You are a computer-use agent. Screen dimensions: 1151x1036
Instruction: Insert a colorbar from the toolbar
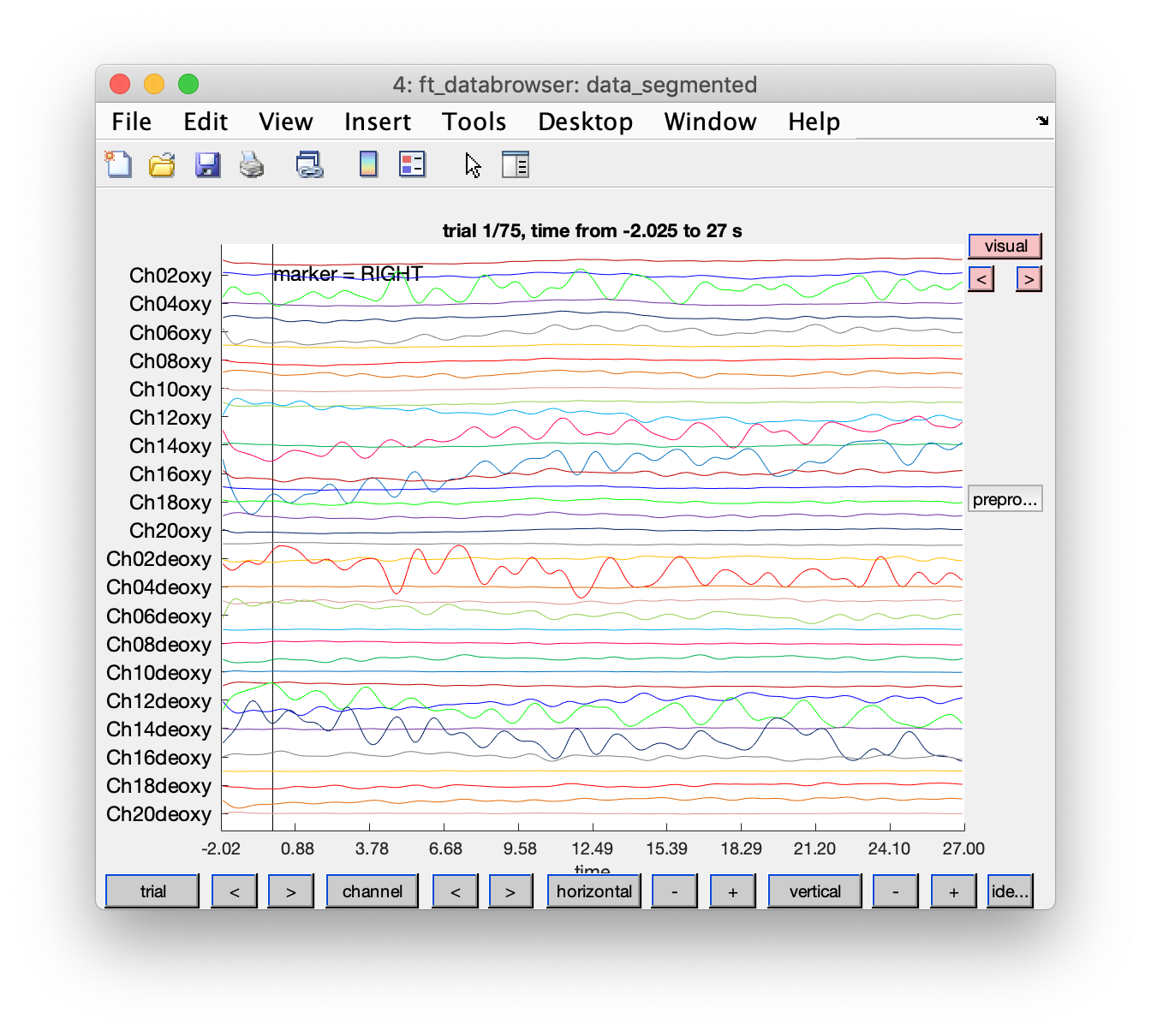[368, 164]
